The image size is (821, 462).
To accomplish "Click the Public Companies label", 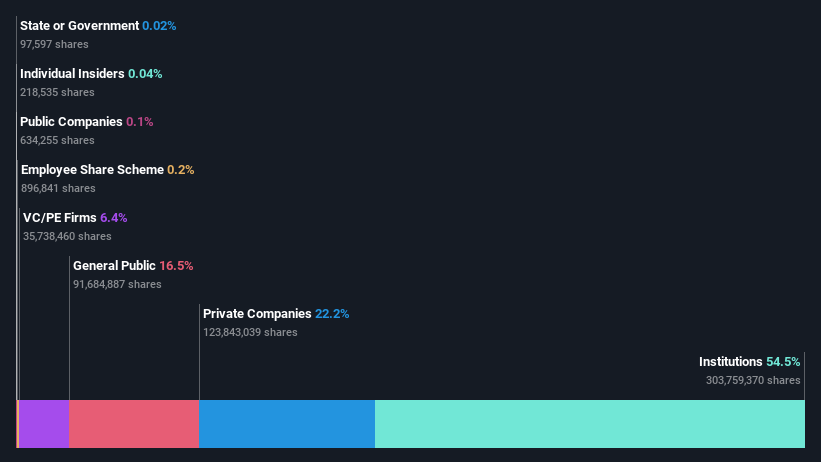I will 71,122.
